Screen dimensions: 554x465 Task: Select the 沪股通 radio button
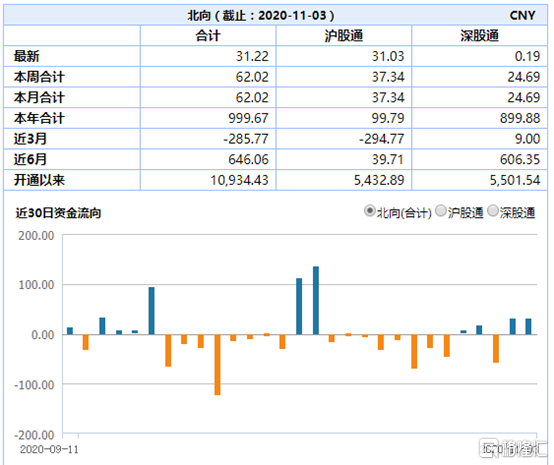(x=441, y=211)
